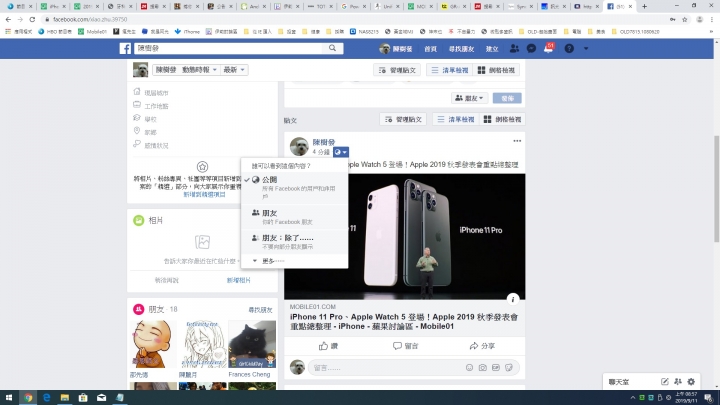
Task: Open chat settings gear icon
Action: pyautogui.click(x=691, y=382)
